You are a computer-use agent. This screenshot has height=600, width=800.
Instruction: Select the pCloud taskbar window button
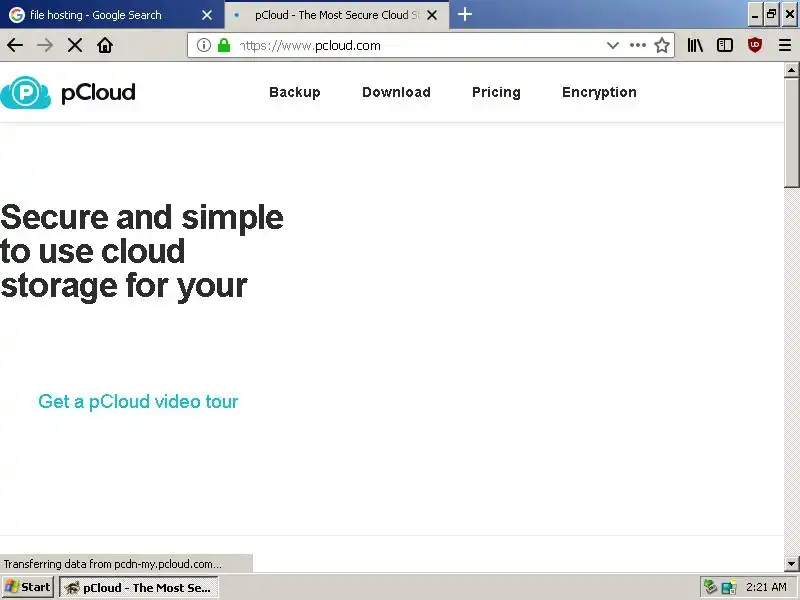[x=139, y=588]
